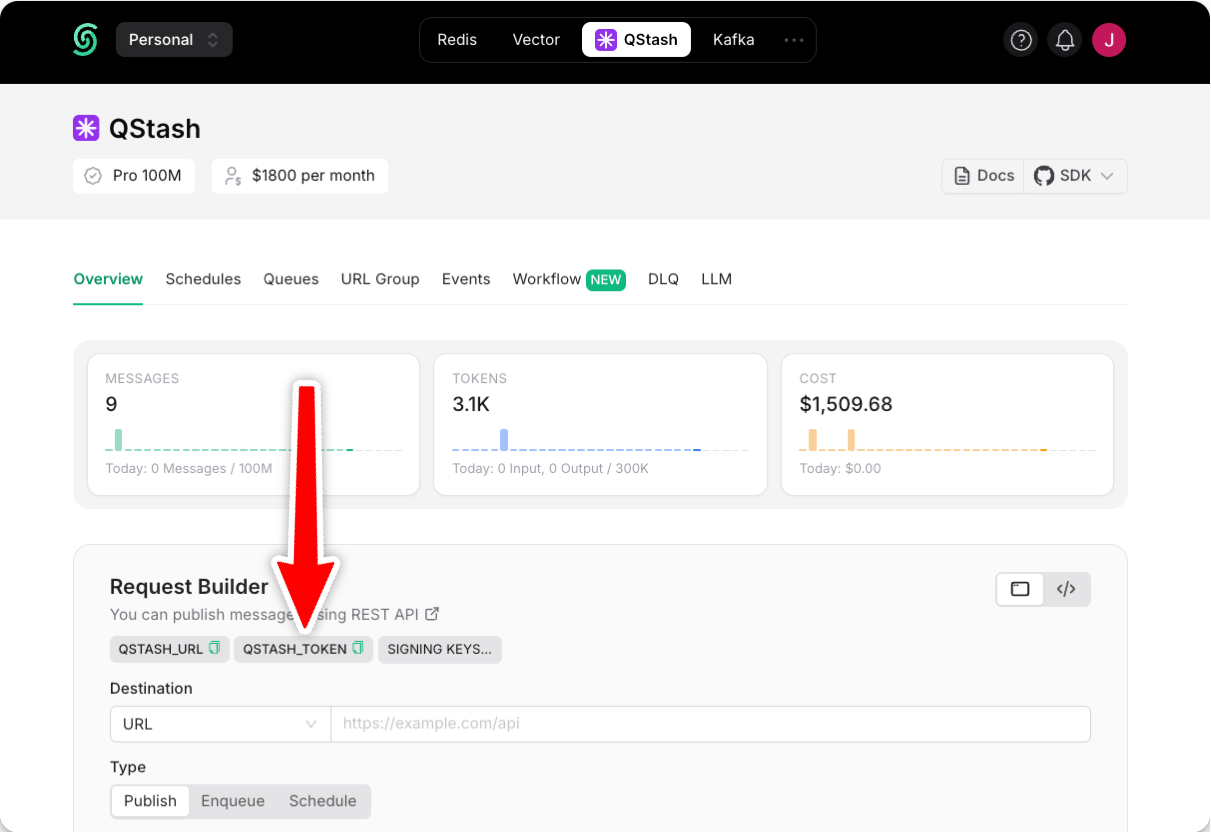Select the Publish type option
Viewport: 1211px width, 833px height.
(x=150, y=801)
